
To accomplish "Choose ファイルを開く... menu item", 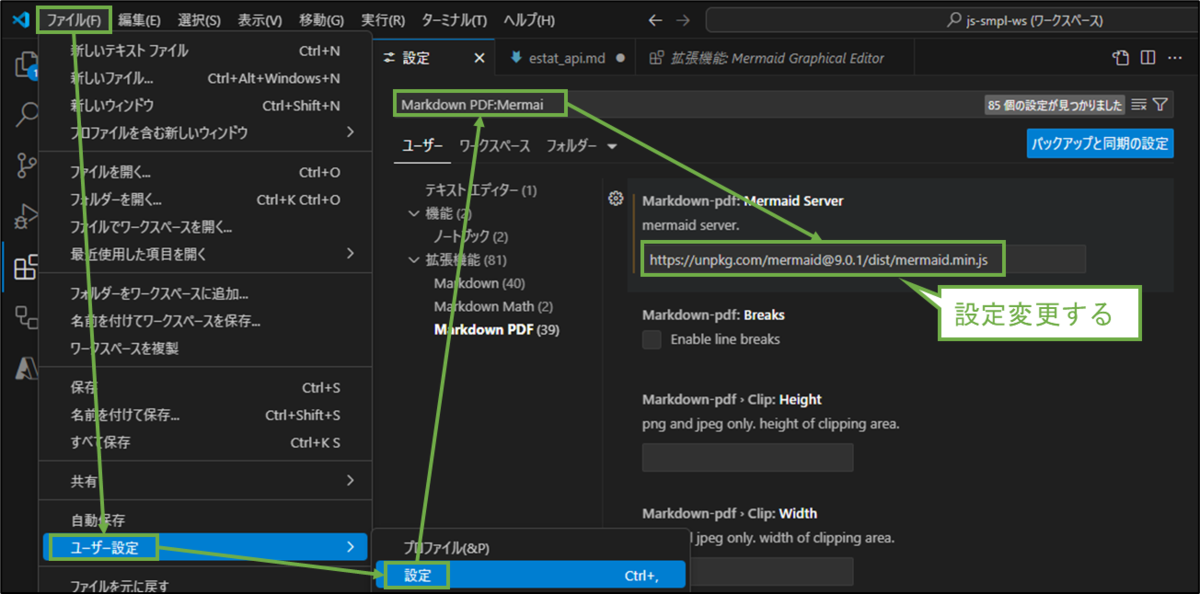I will coord(207,172).
